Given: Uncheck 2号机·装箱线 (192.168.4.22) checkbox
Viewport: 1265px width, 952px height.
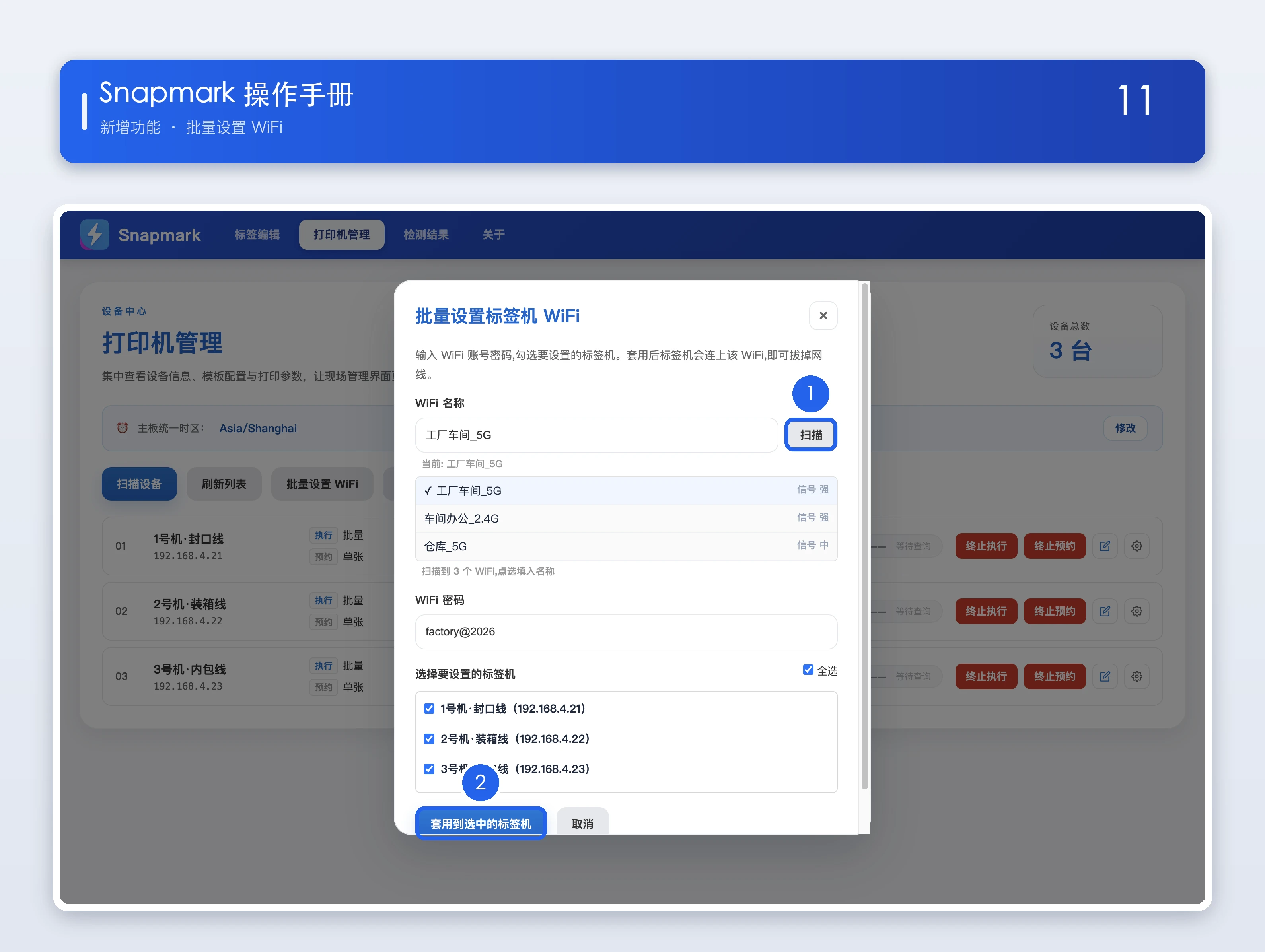Looking at the screenshot, I should pyautogui.click(x=429, y=739).
